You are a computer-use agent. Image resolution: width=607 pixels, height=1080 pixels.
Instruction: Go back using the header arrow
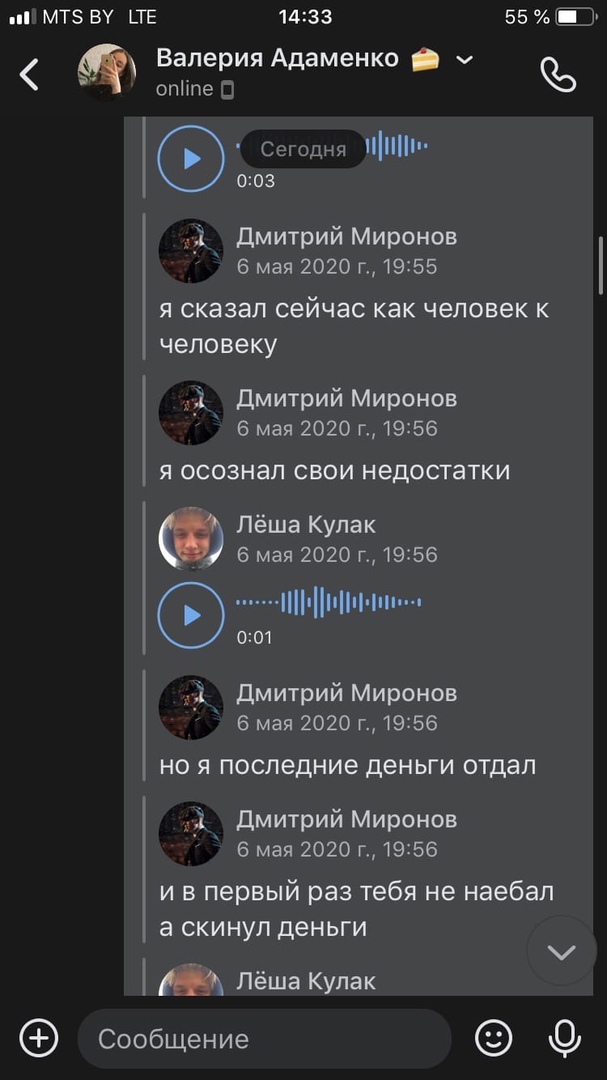[29, 74]
